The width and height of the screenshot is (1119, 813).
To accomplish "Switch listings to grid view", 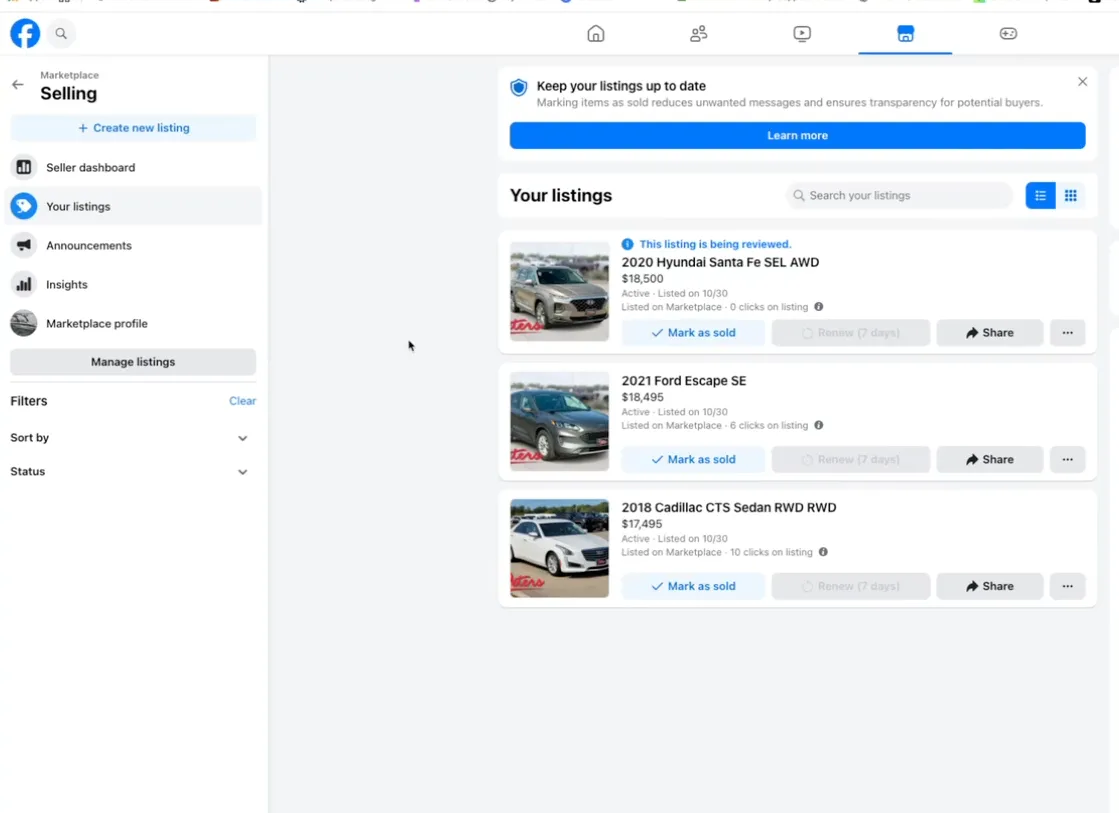I will coord(1070,196).
